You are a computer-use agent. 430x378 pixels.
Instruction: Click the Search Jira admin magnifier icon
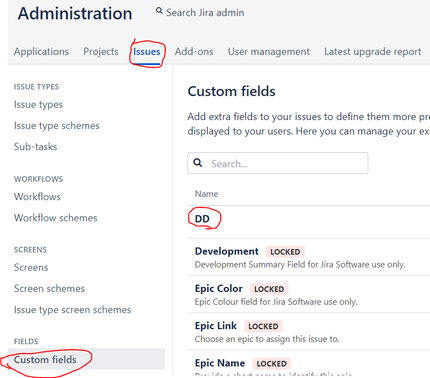(159, 11)
